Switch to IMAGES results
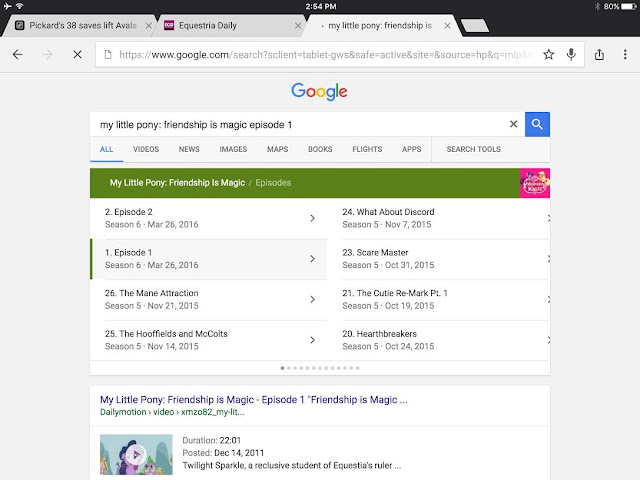The image size is (640, 480). (233, 149)
